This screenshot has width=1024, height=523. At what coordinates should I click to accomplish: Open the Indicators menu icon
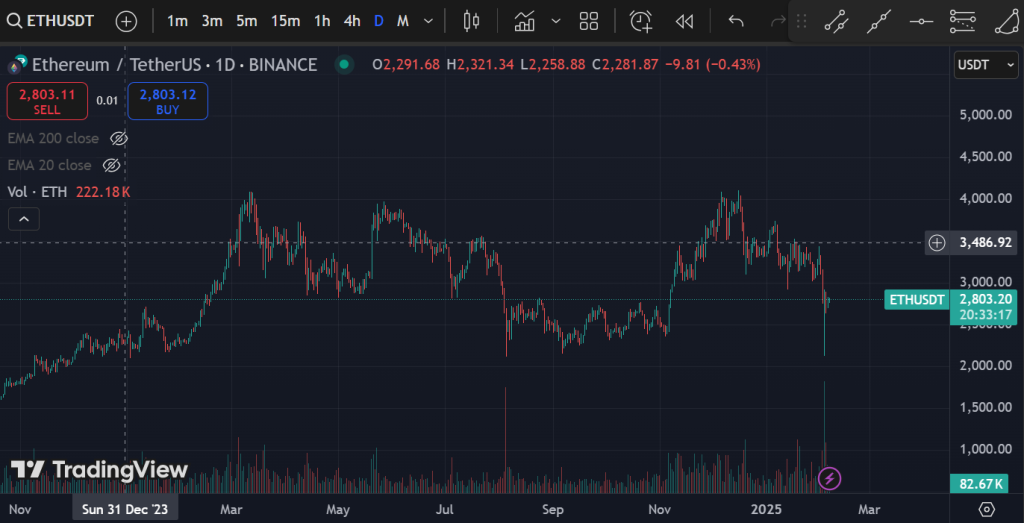pos(524,21)
